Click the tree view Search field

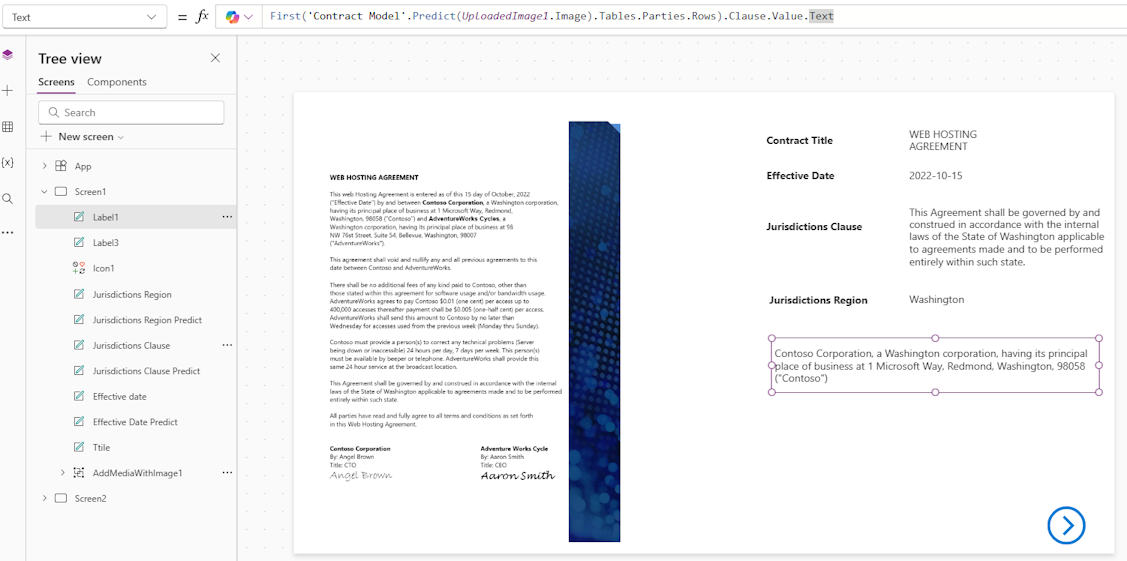pyautogui.click(x=131, y=112)
